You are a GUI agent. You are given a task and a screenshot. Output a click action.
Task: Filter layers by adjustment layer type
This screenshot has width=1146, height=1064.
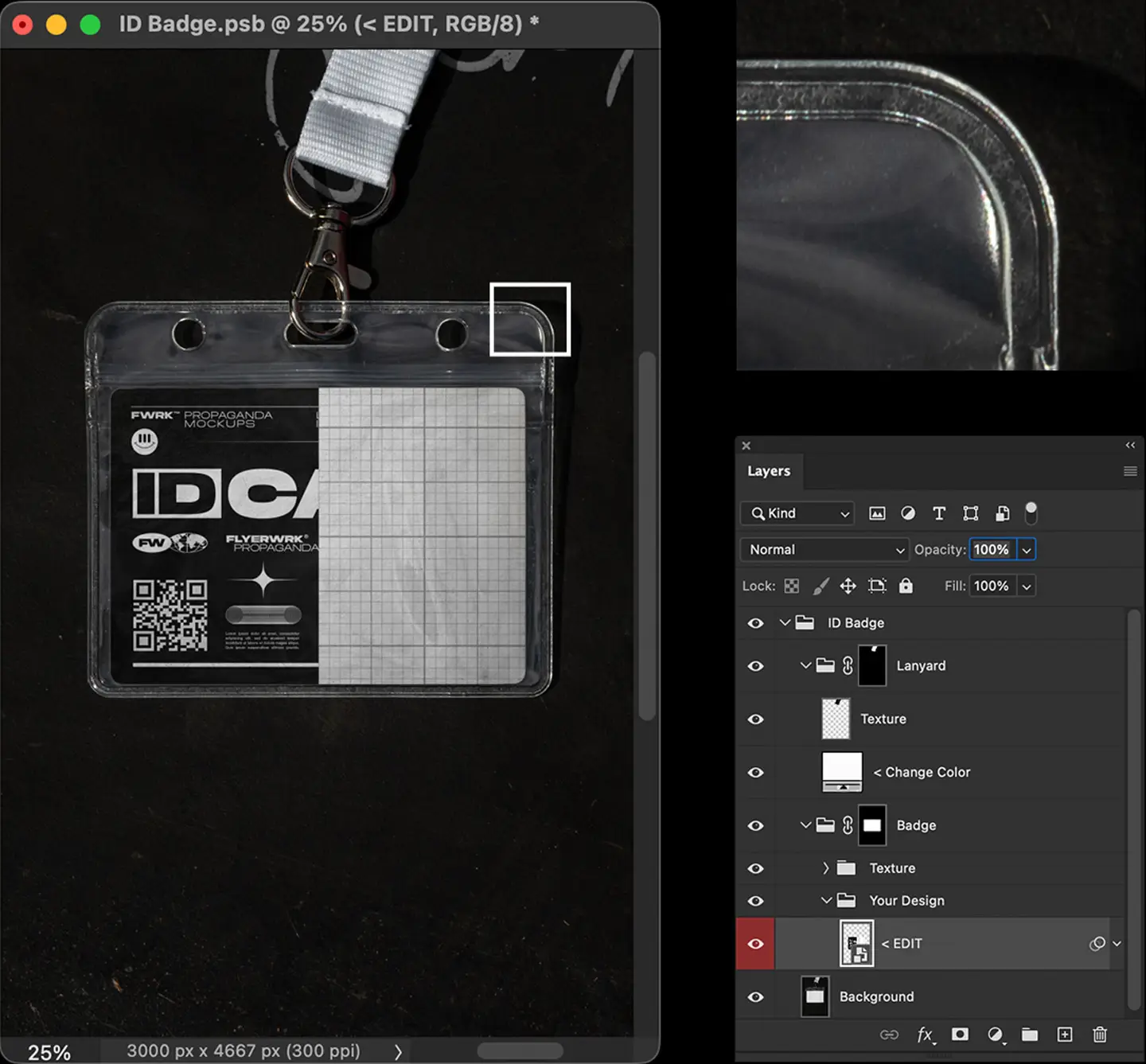coord(908,513)
